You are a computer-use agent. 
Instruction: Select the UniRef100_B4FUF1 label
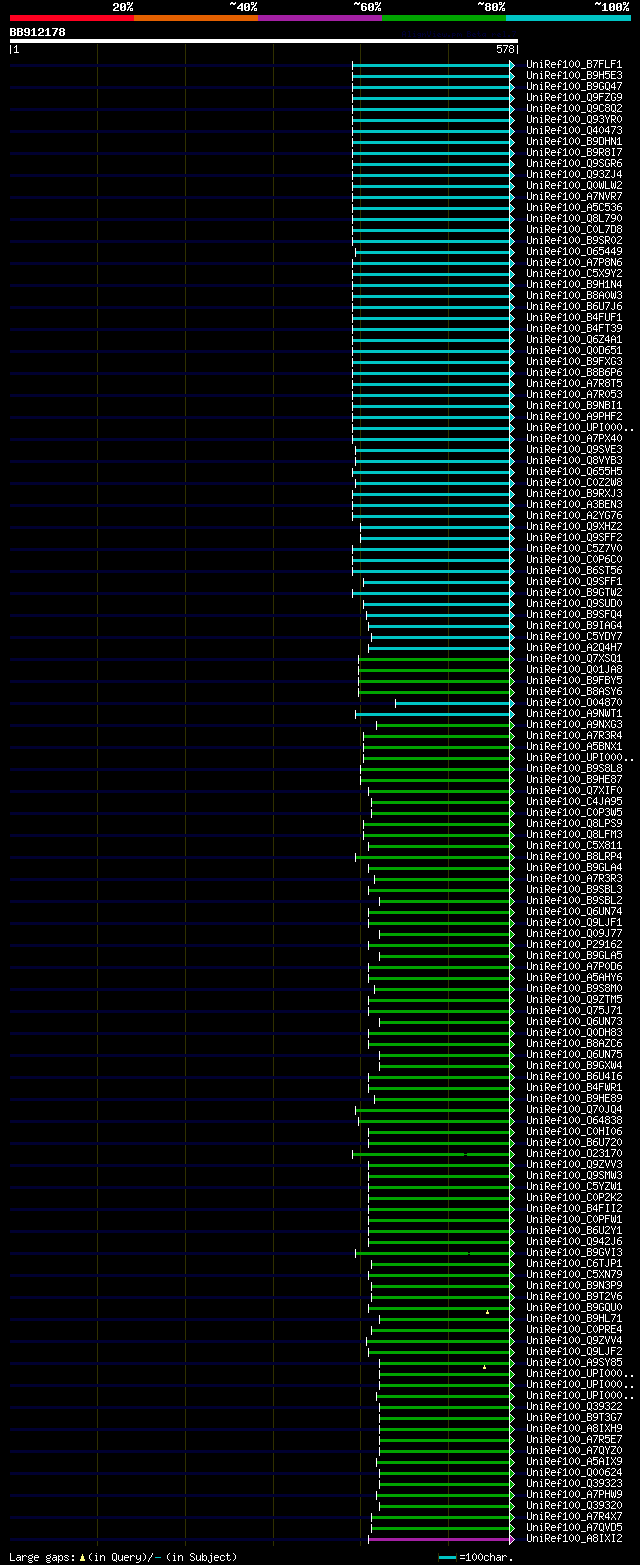click(x=574, y=317)
